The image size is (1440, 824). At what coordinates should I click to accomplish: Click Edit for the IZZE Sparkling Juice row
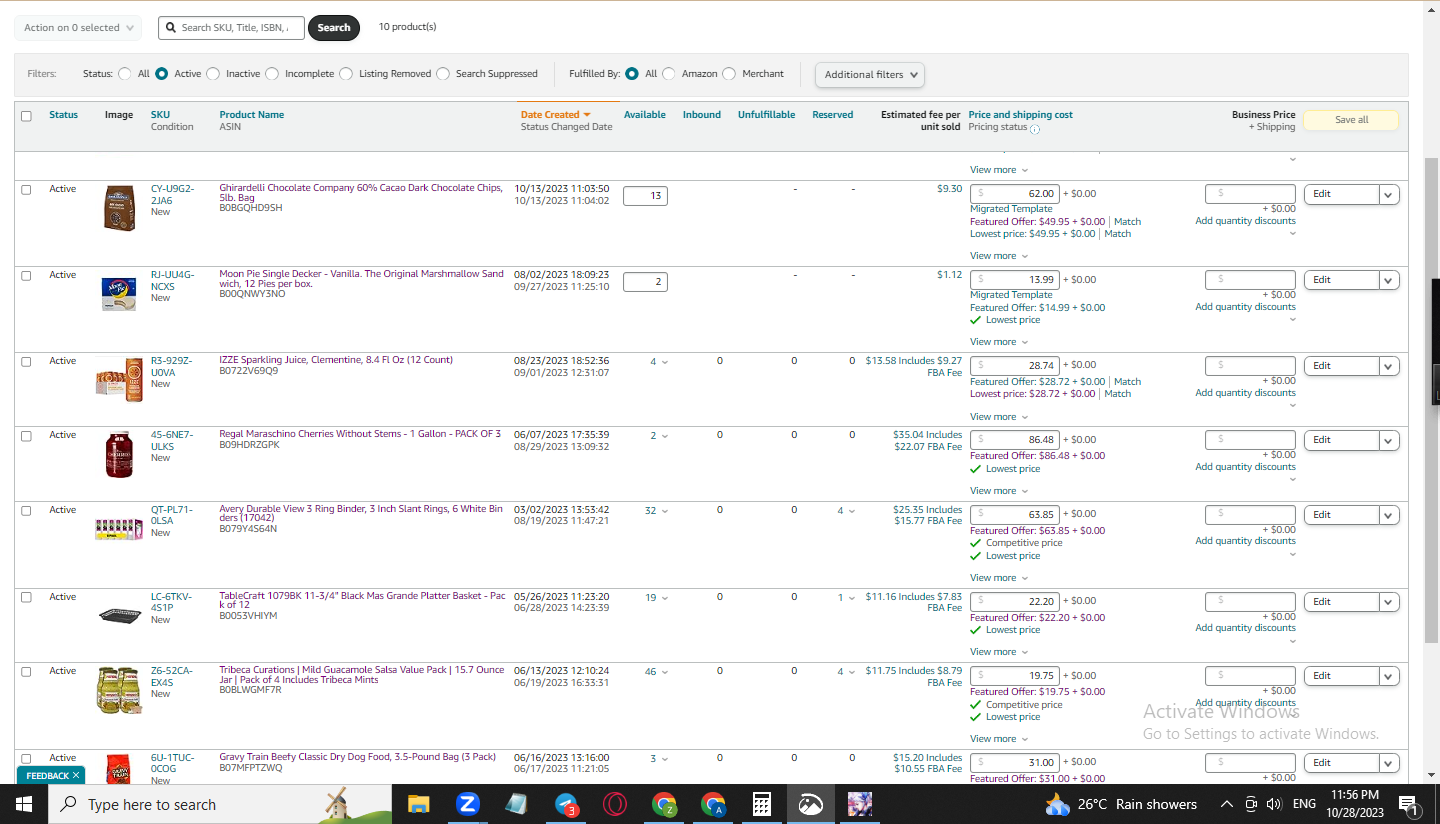(x=1341, y=366)
